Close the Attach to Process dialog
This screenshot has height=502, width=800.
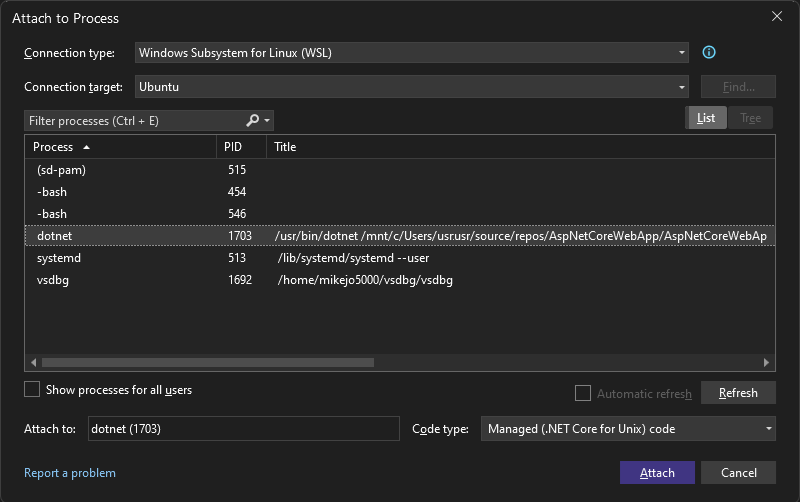[x=777, y=17]
